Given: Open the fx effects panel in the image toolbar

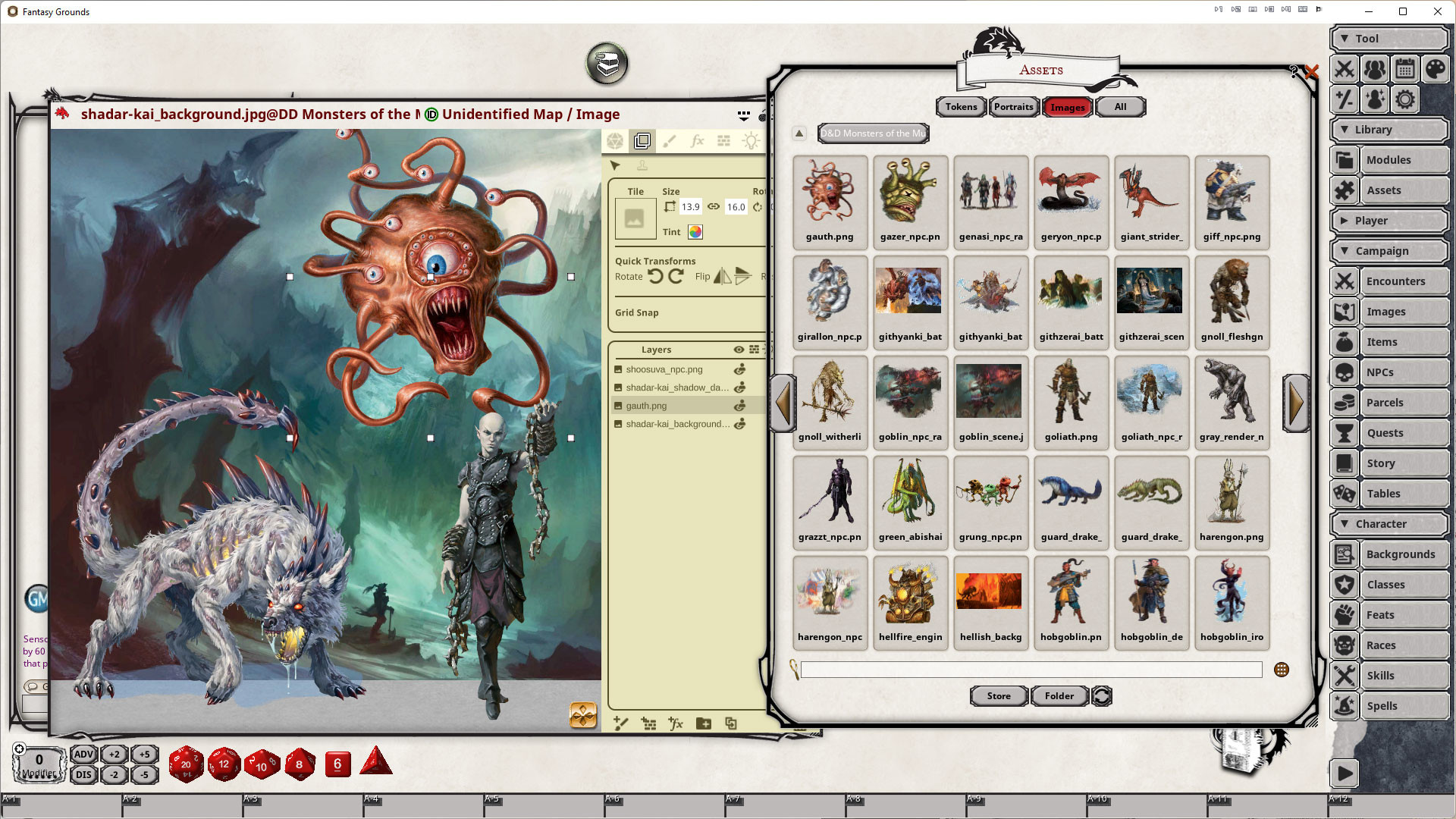Looking at the screenshot, I should (697, 141).
